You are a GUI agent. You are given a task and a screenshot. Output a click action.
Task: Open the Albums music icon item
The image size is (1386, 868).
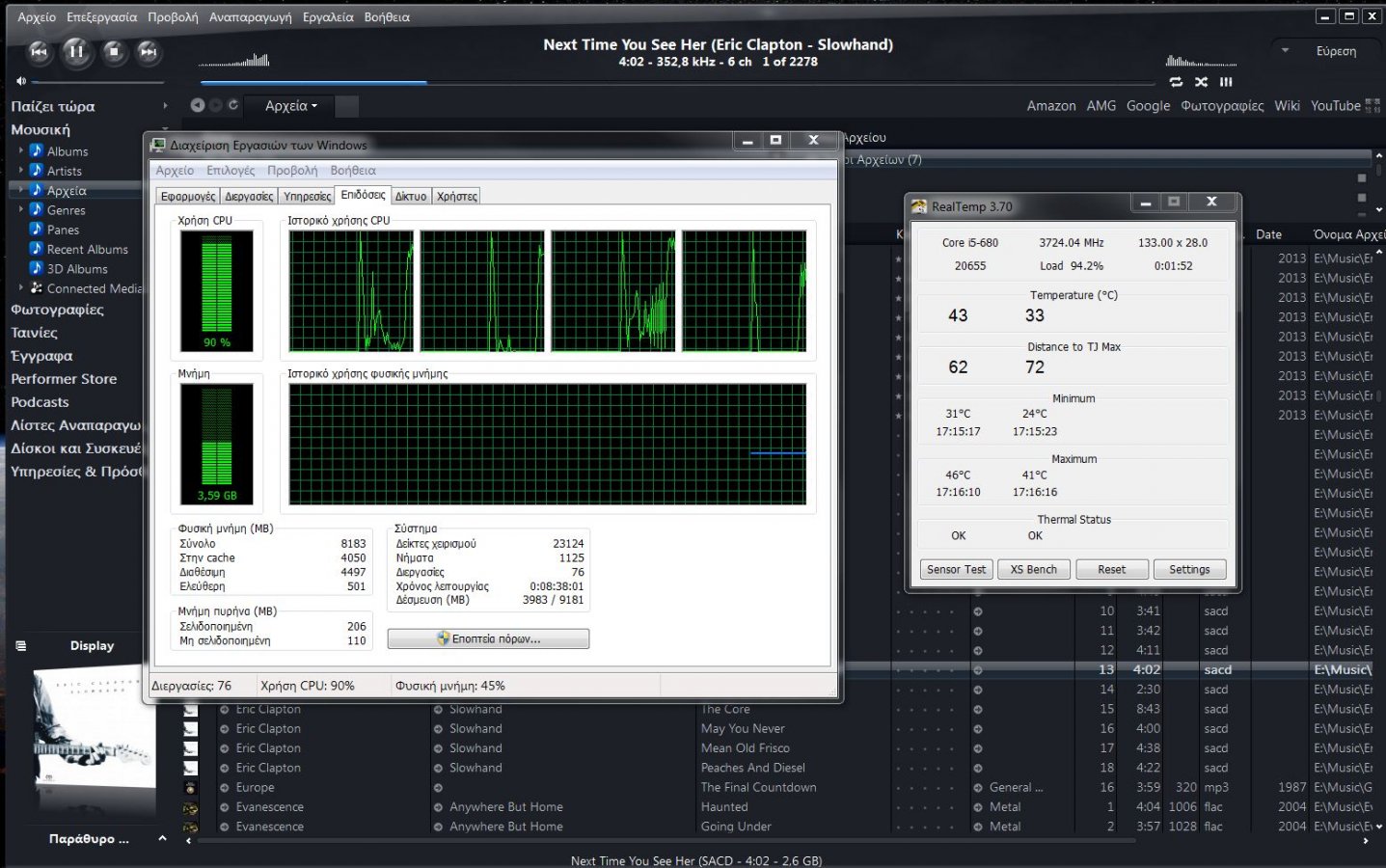coord(37,150)
